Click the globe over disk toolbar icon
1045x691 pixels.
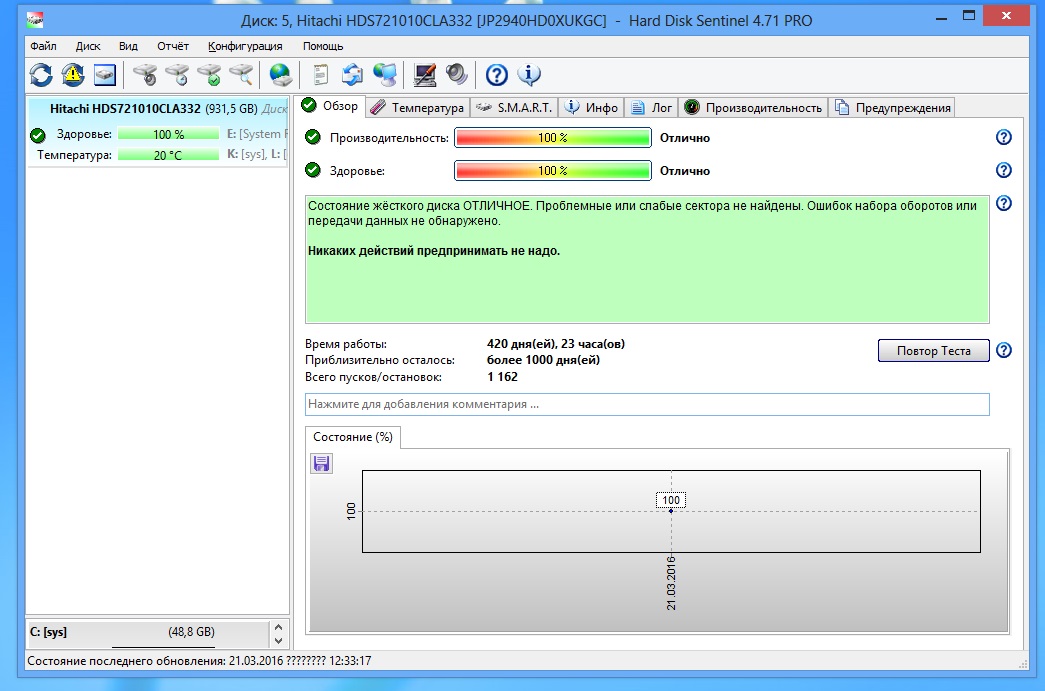pyautogui.click(x=281, y=75)
